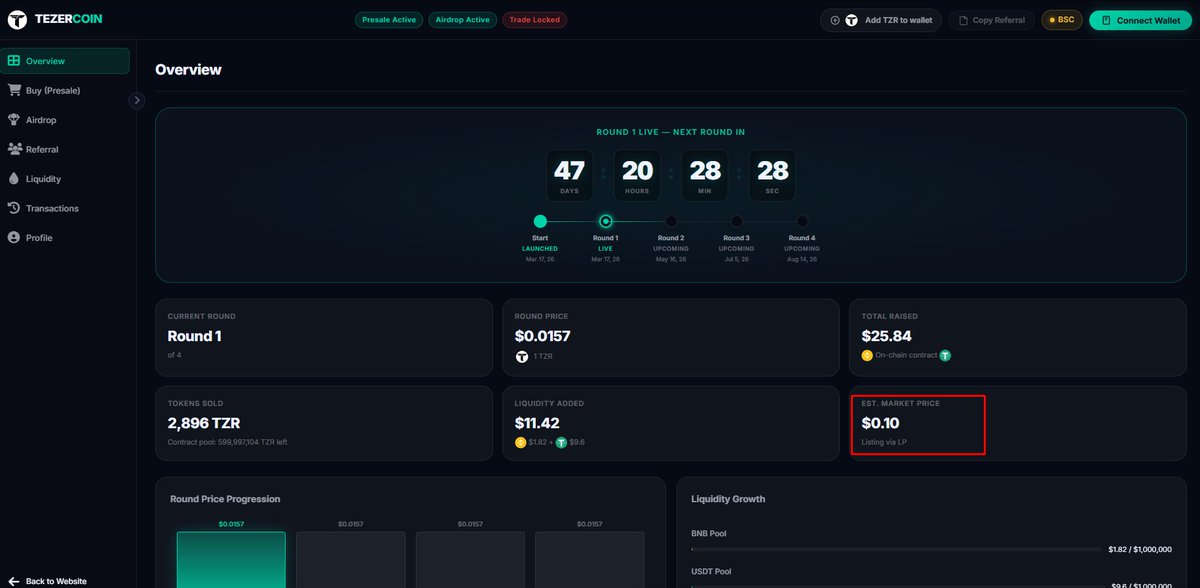Click the Liquidity Growth heading

728,499
